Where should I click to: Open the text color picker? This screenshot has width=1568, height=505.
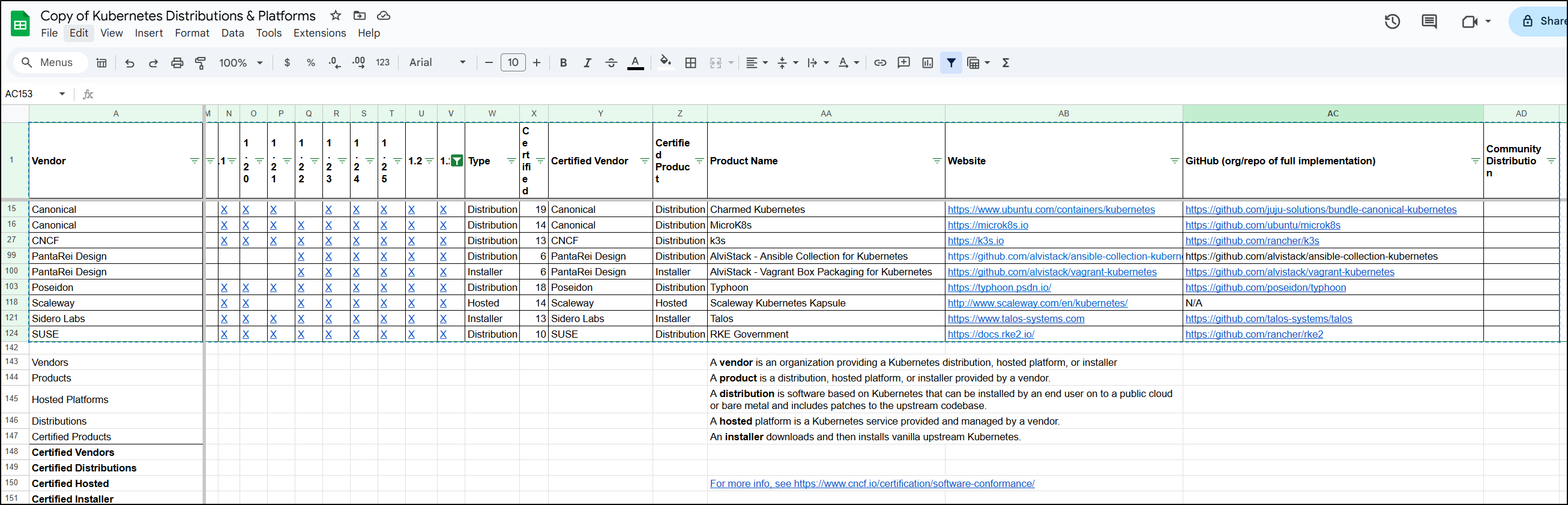[x=636, y=62]
